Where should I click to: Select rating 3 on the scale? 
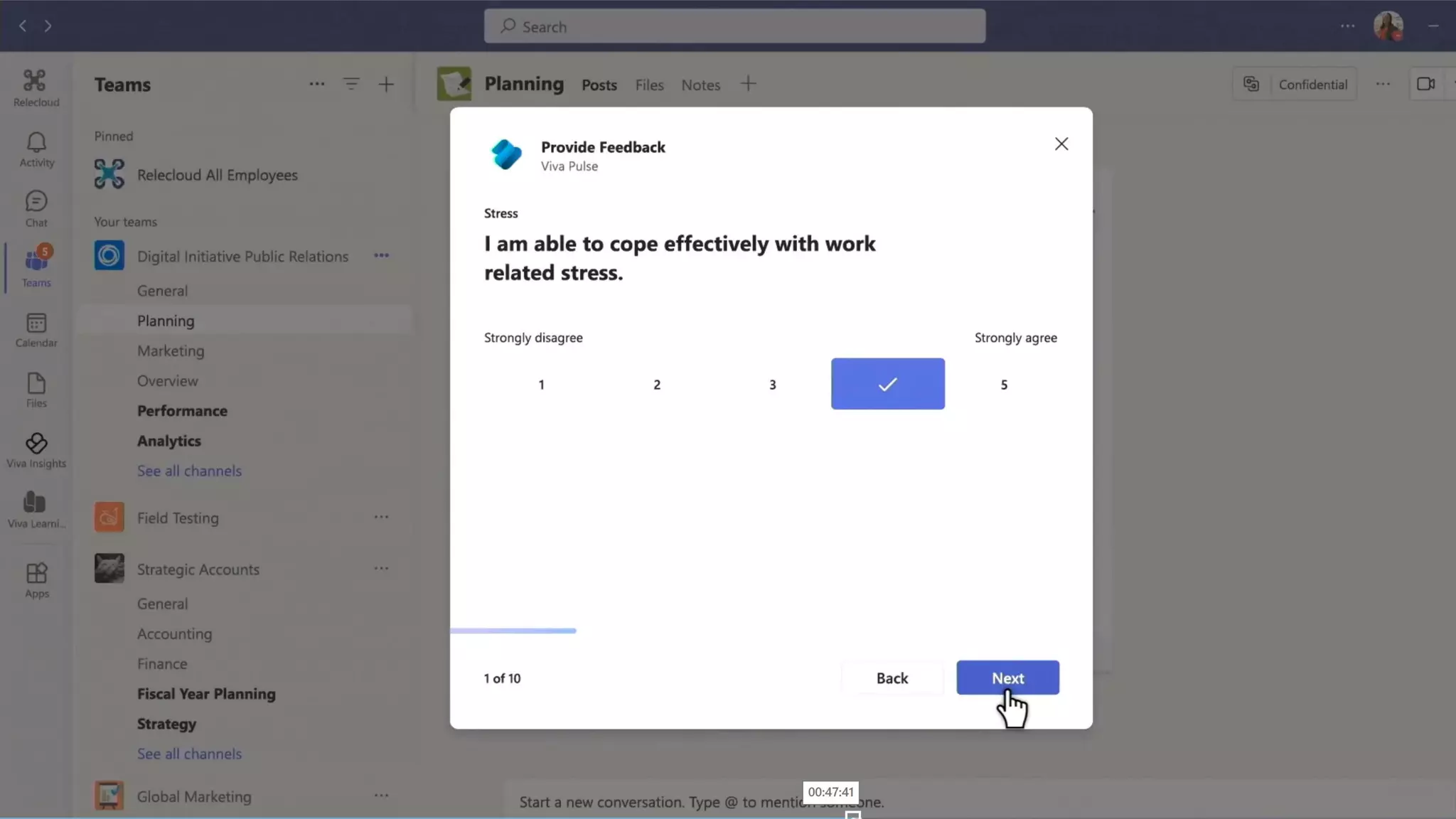click(772, 385)
